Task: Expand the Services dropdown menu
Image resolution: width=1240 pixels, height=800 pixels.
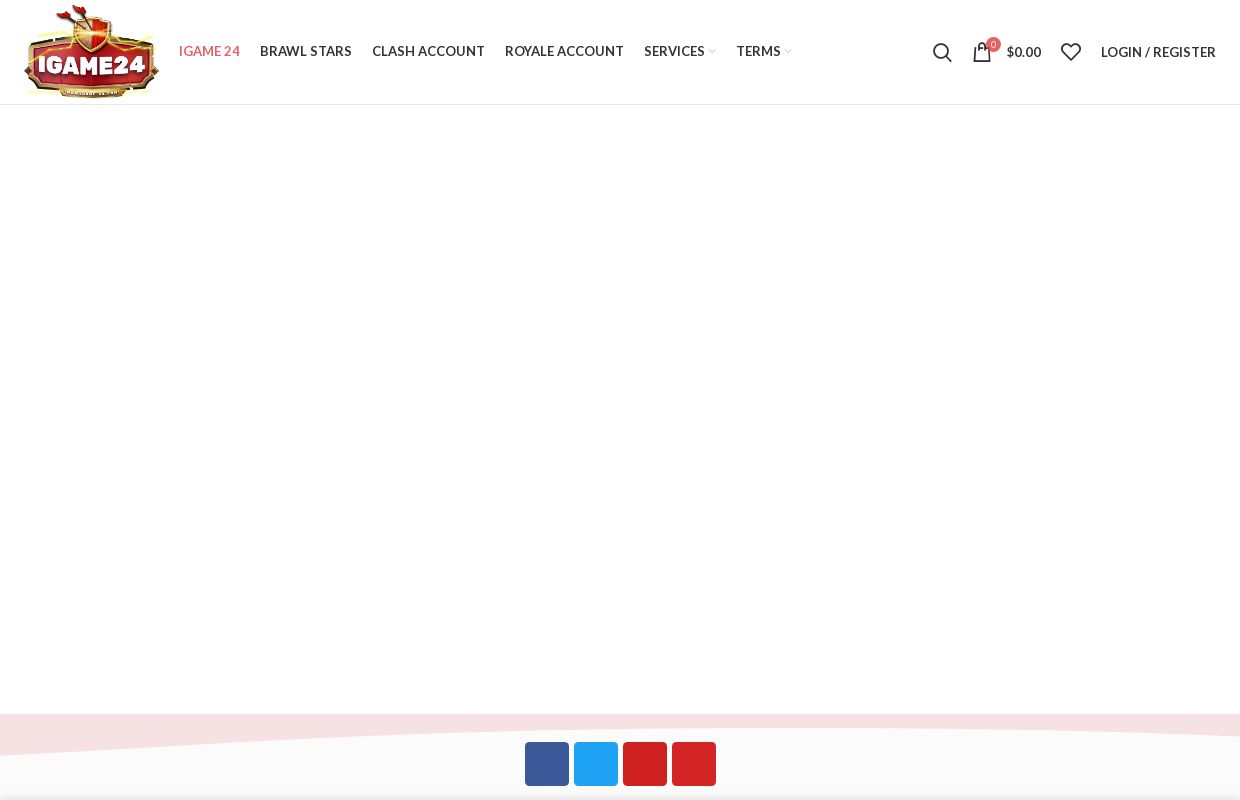Action: click(680, 51)
